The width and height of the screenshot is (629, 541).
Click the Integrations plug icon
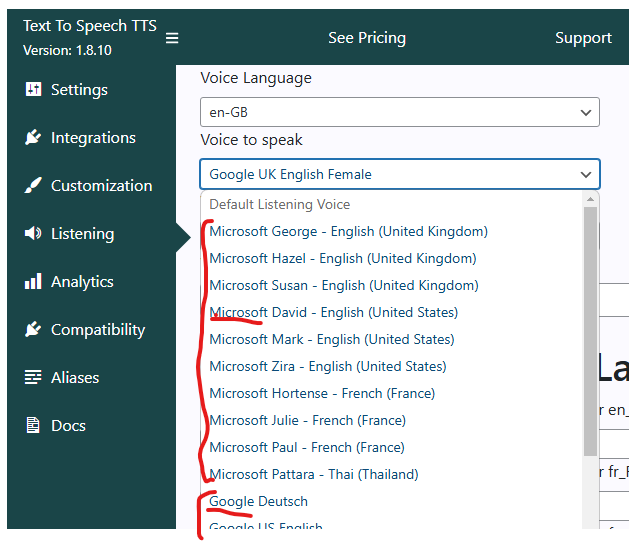[x=33, y=137]
